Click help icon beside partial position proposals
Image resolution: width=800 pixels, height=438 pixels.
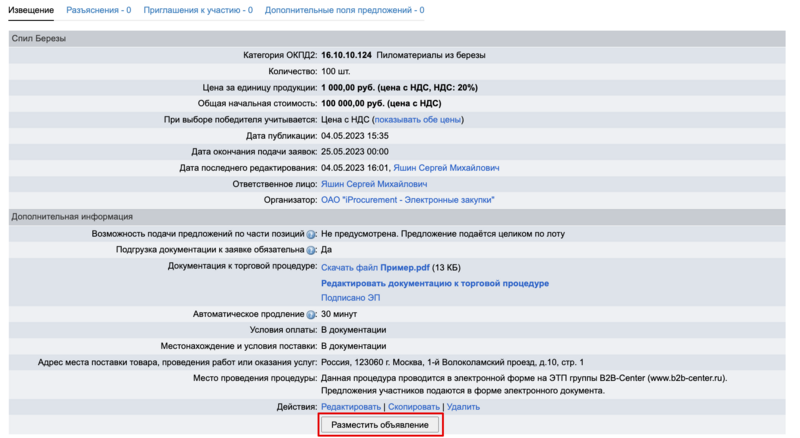pos(311,234)
